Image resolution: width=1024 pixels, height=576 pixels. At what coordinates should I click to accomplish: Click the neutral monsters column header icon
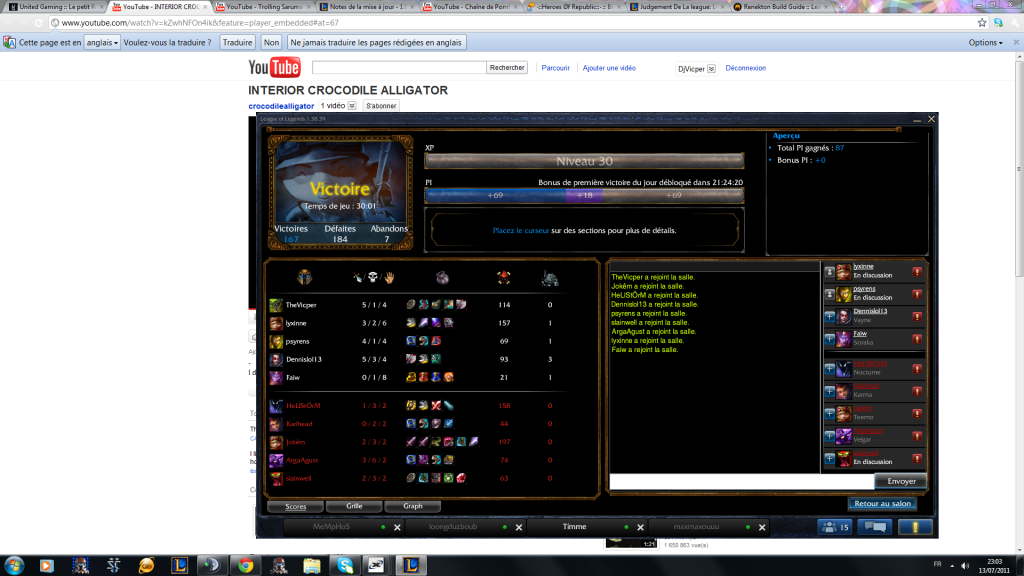click(550, 278)
